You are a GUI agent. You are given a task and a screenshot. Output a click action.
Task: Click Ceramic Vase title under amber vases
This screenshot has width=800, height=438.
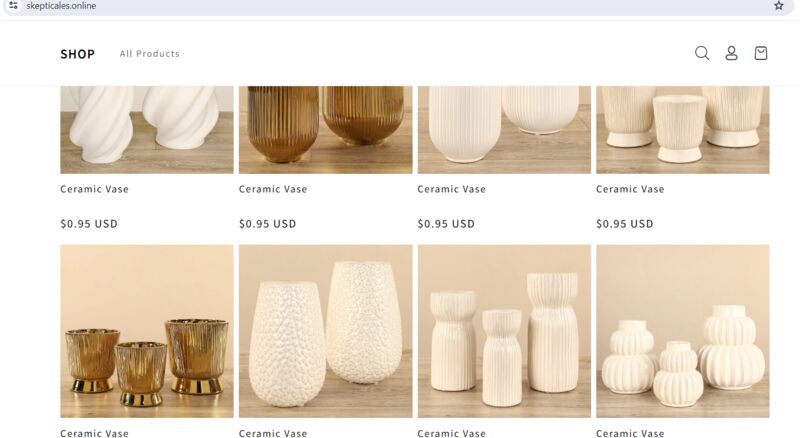pos(273,189)
